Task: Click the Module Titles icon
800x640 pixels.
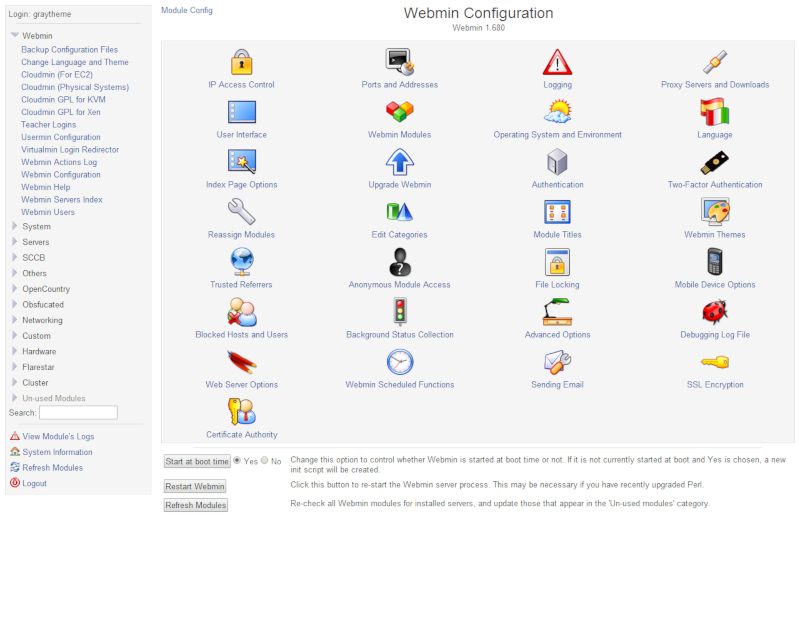Action: coord(557,212)
